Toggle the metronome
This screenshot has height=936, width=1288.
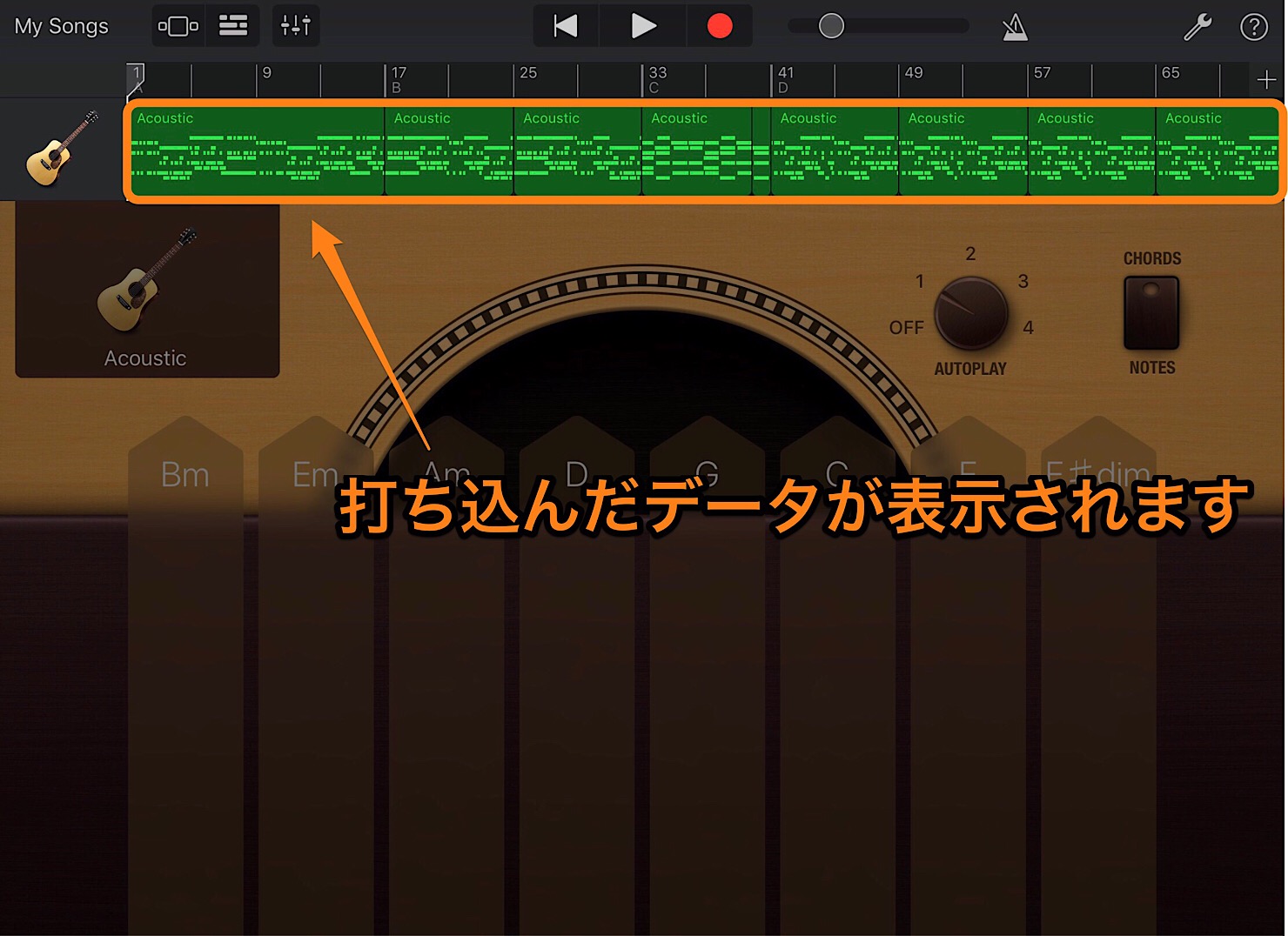coord(1015,27)
